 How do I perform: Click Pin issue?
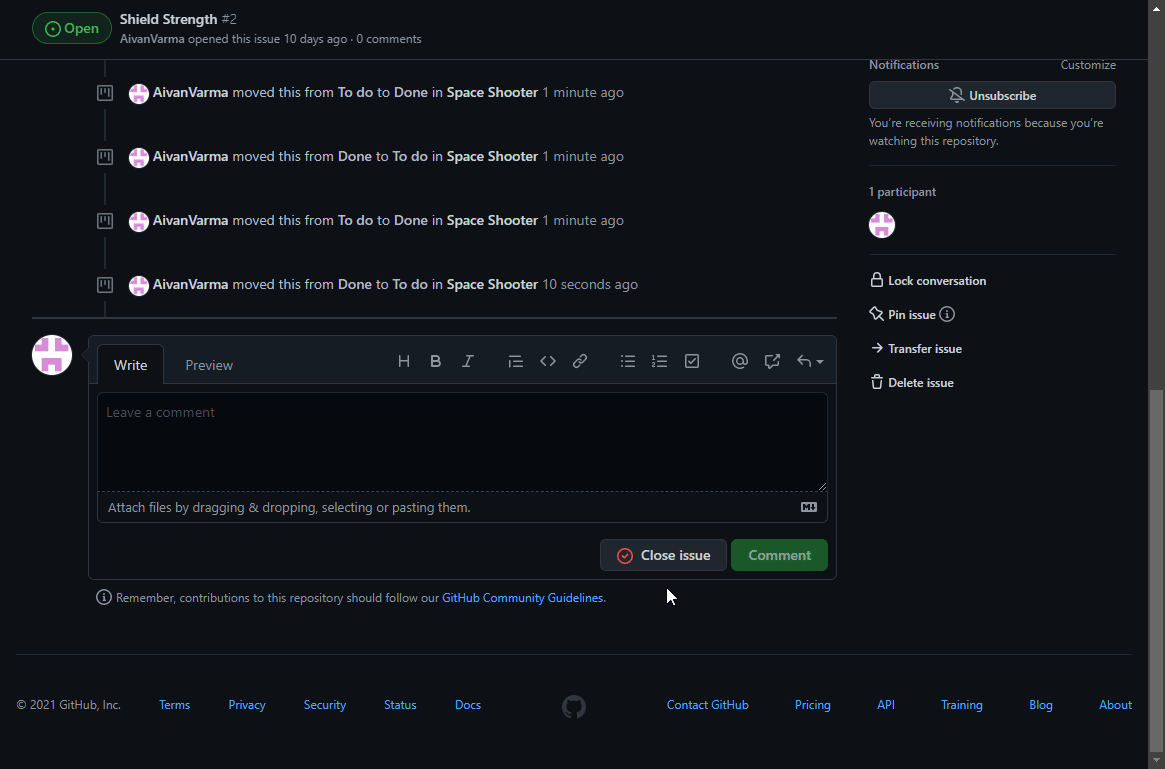pos(903,314)
